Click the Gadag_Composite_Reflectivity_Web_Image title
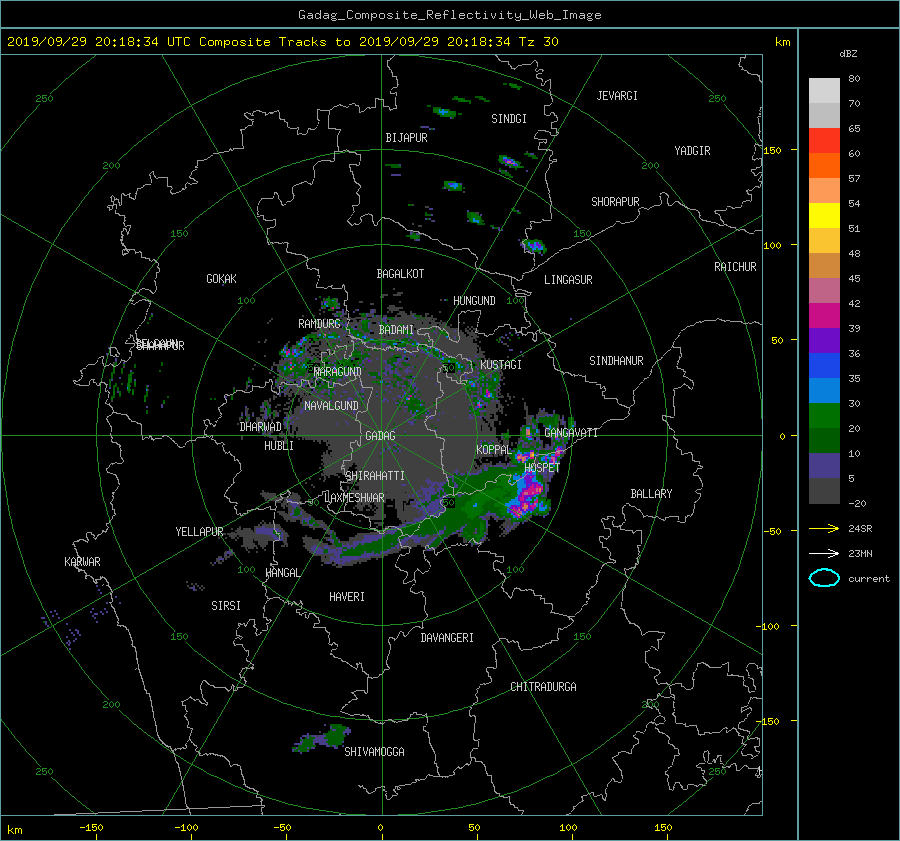The width and height of the screenshot is (900, 841). (x=449, y=15)
